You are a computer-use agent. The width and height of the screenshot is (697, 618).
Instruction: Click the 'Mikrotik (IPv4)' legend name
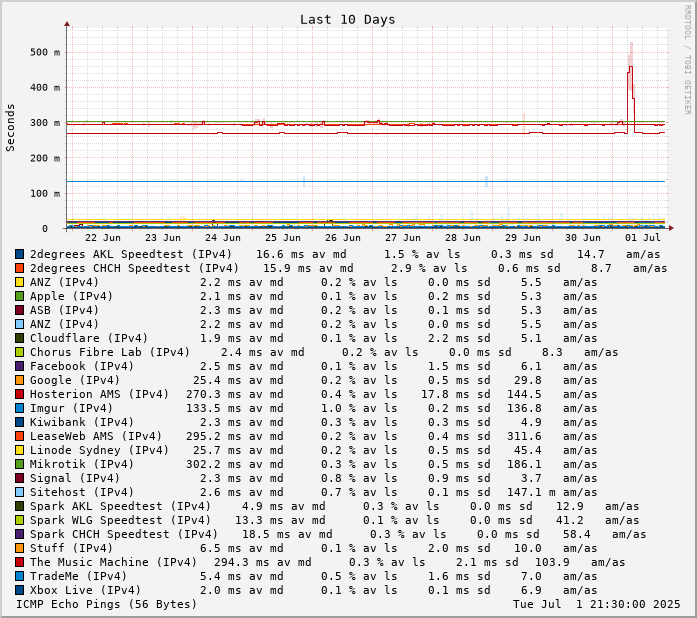(82, 464)
